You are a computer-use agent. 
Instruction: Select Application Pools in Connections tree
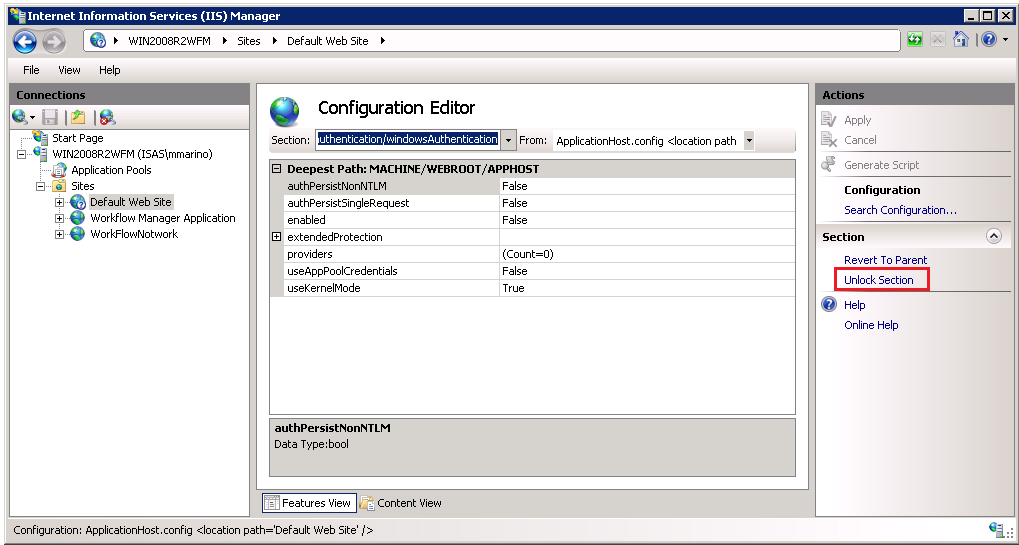(111, 170)
